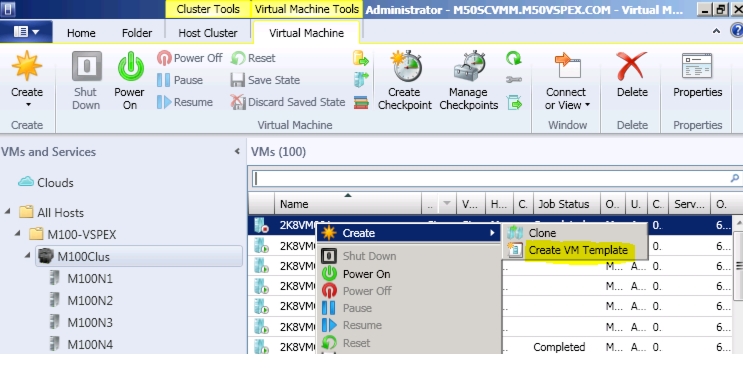Select the M100Clus cluster in tree
743x390 pixels.
click(x=139, y=256)
